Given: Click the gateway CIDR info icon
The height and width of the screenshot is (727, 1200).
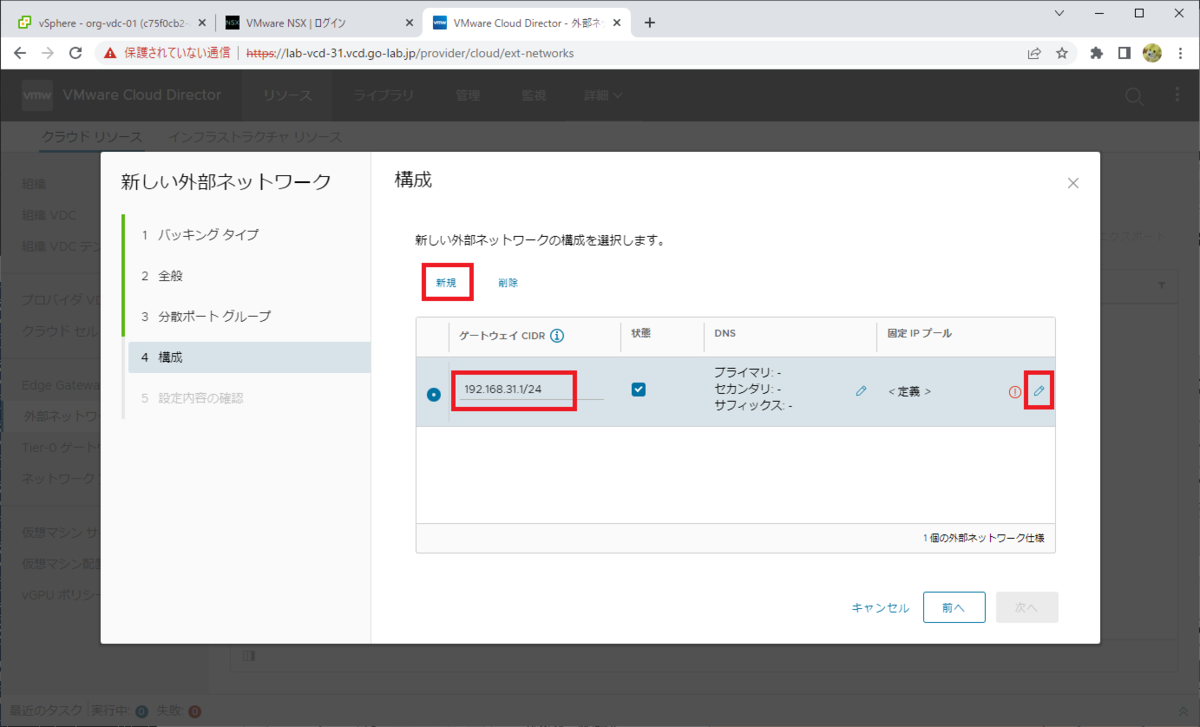Looking at the screenshot, I should [x=557, y=336].
